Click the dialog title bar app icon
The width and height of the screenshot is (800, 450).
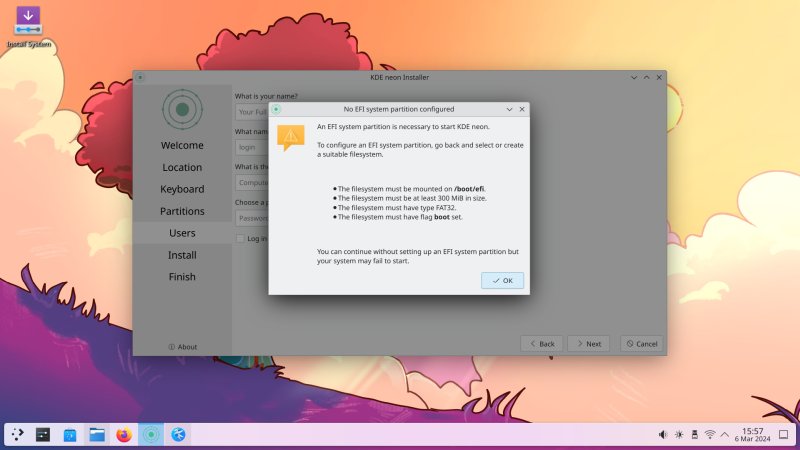click(276, 109)
